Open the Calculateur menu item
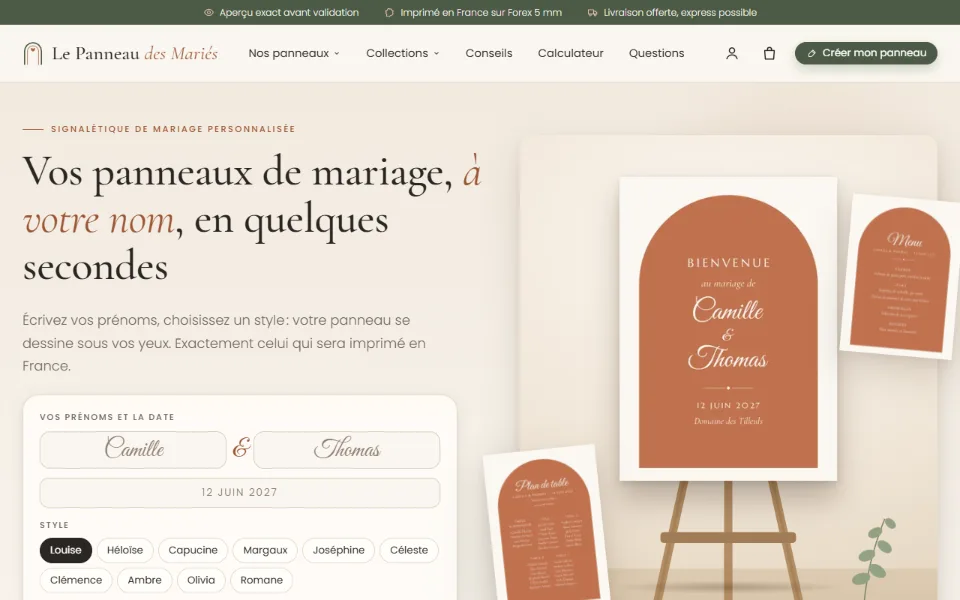Image resolution: width=960 pixels, height=600 pixels. tap(571, 53)
